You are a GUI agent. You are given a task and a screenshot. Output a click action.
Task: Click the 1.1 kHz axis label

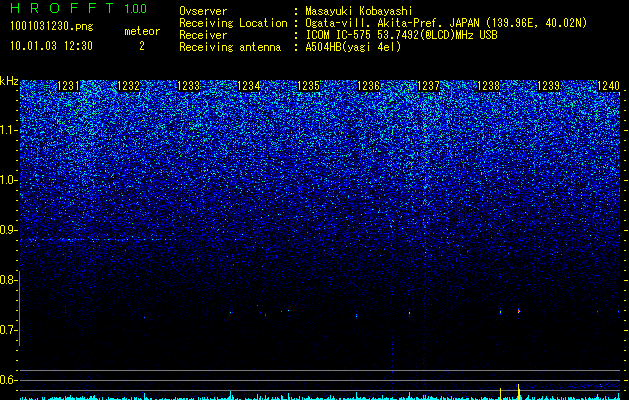click(x=8, y=130)
